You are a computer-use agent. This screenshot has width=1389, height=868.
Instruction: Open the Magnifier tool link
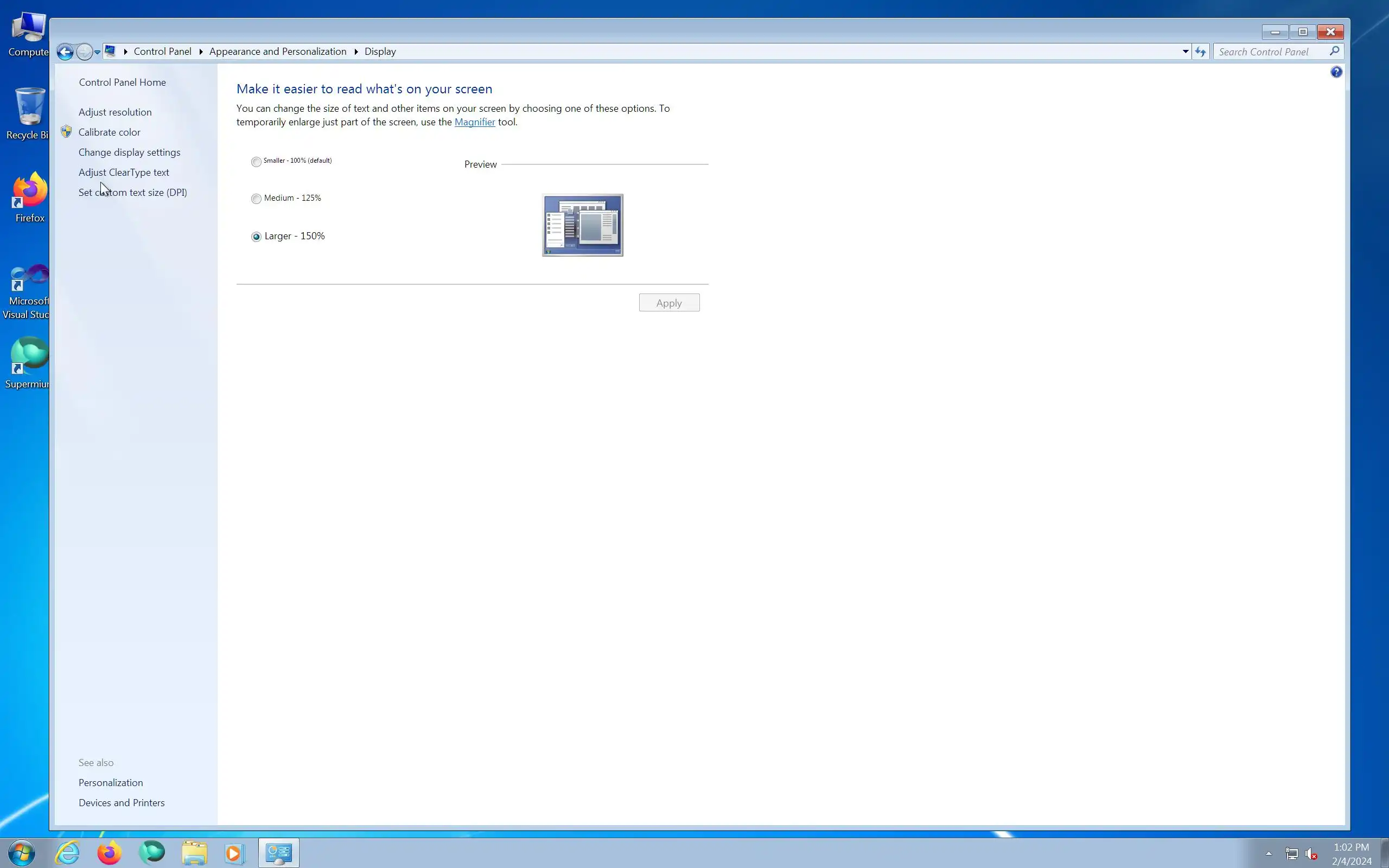tap(474, 122)
